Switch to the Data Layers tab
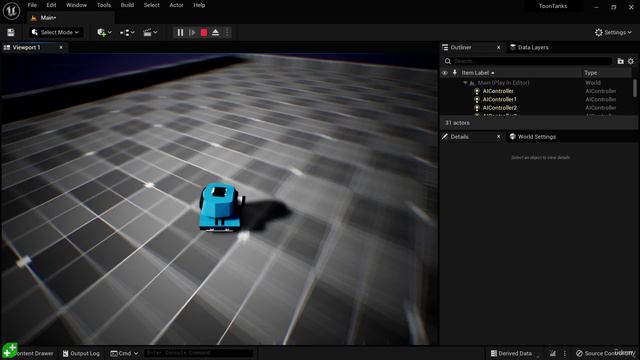640x360 pixels. [x=529, y=47]
